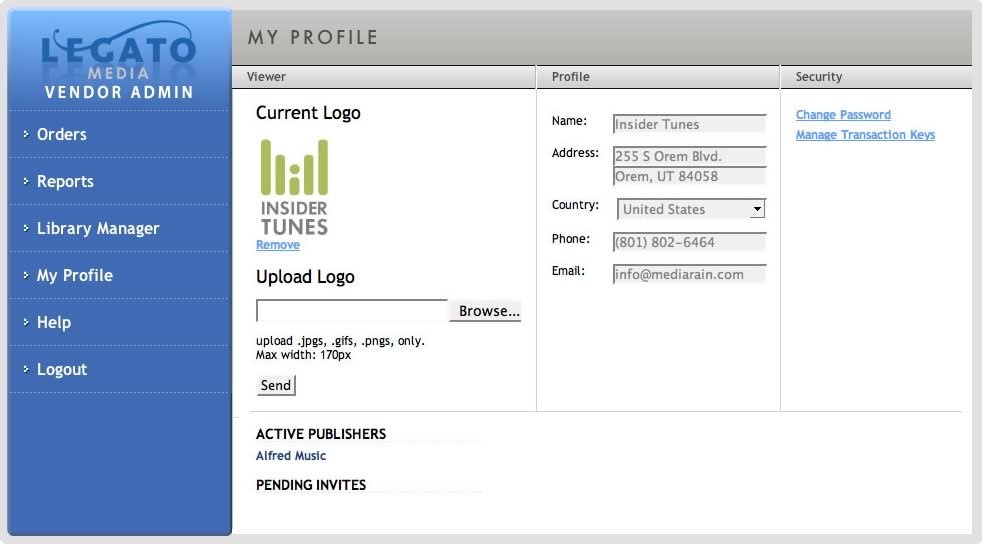
Task: Open the Help page
Action: pyautogui.click(x=54, y=322)
